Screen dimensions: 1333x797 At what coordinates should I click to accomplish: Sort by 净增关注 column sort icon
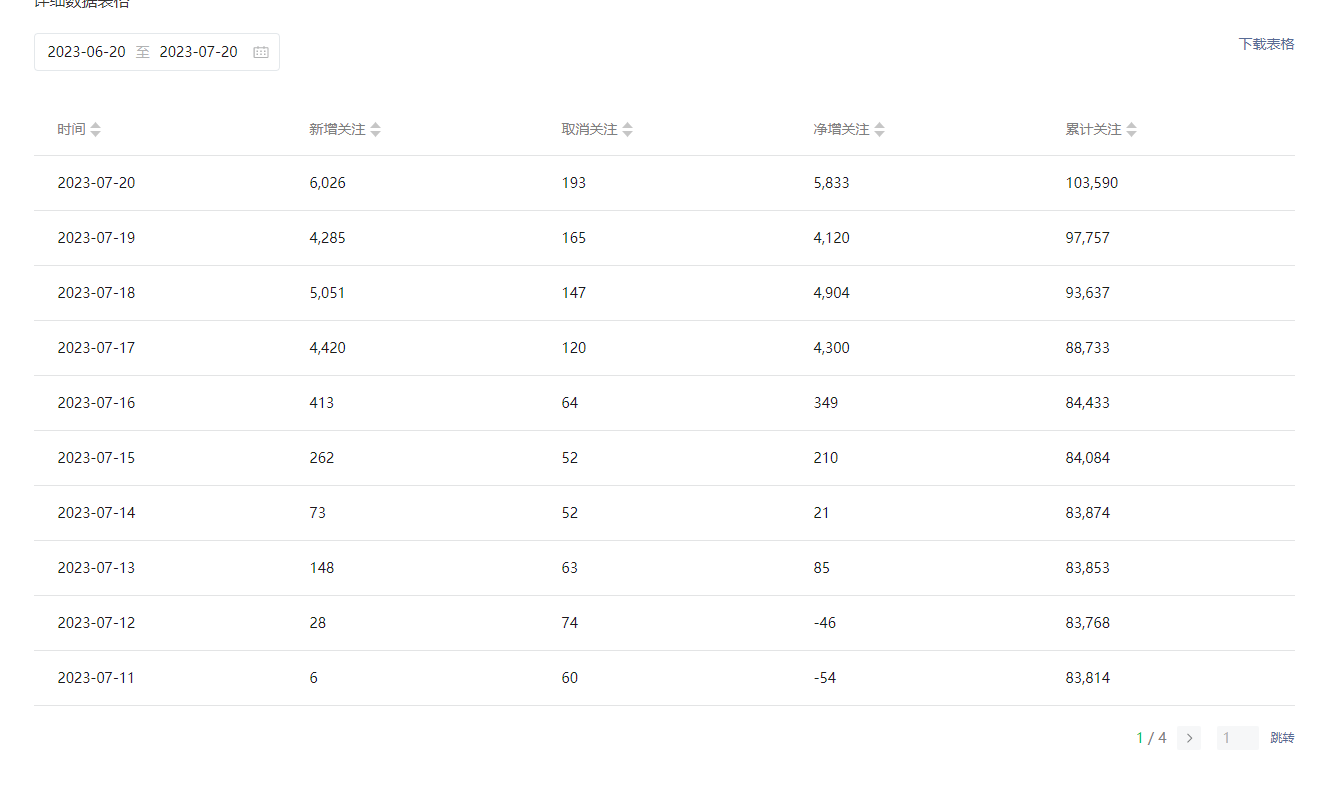coord(879,129)
